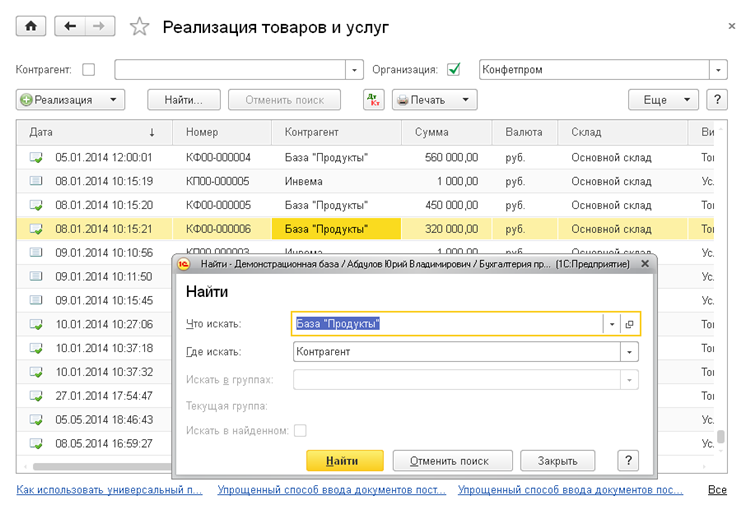The width and height of the screenshot is (750, 509).
Task: Click the horizontal scrollbar of the list
Action: [x=102, y=466]
